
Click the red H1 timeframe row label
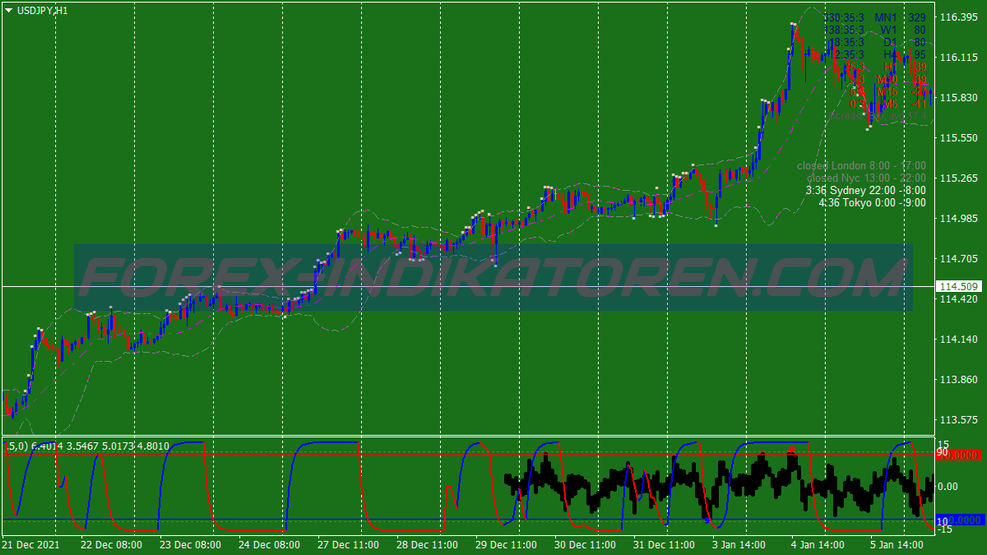point(890,67)
